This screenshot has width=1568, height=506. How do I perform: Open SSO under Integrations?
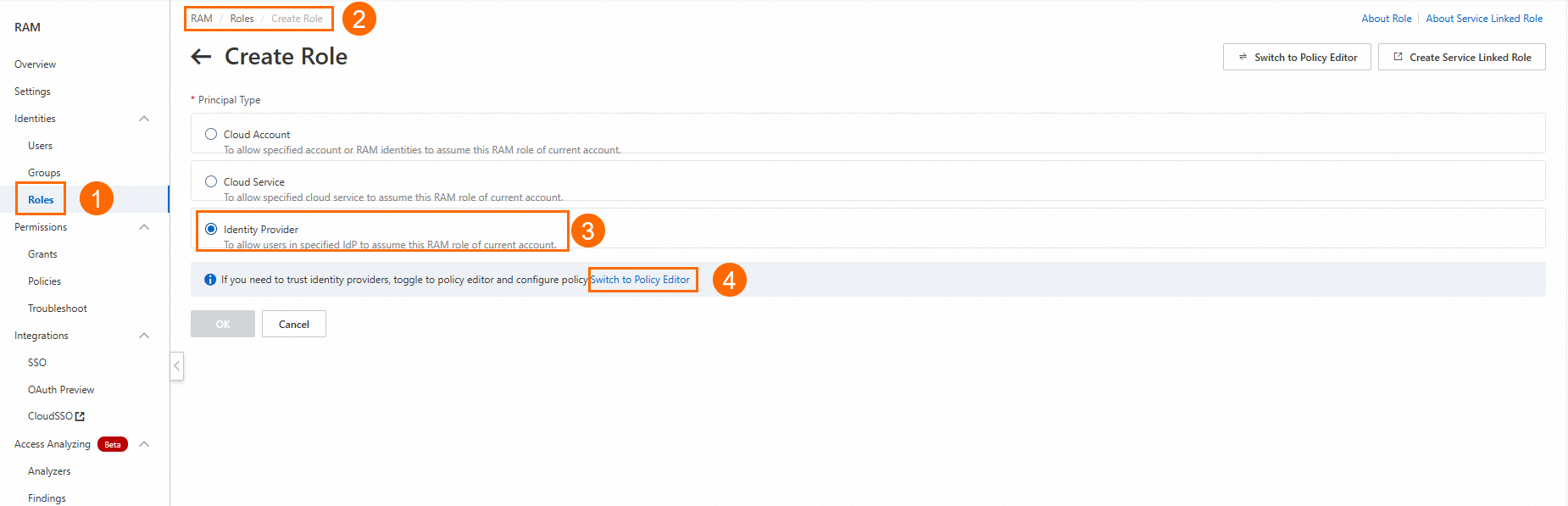click(37, 363)
